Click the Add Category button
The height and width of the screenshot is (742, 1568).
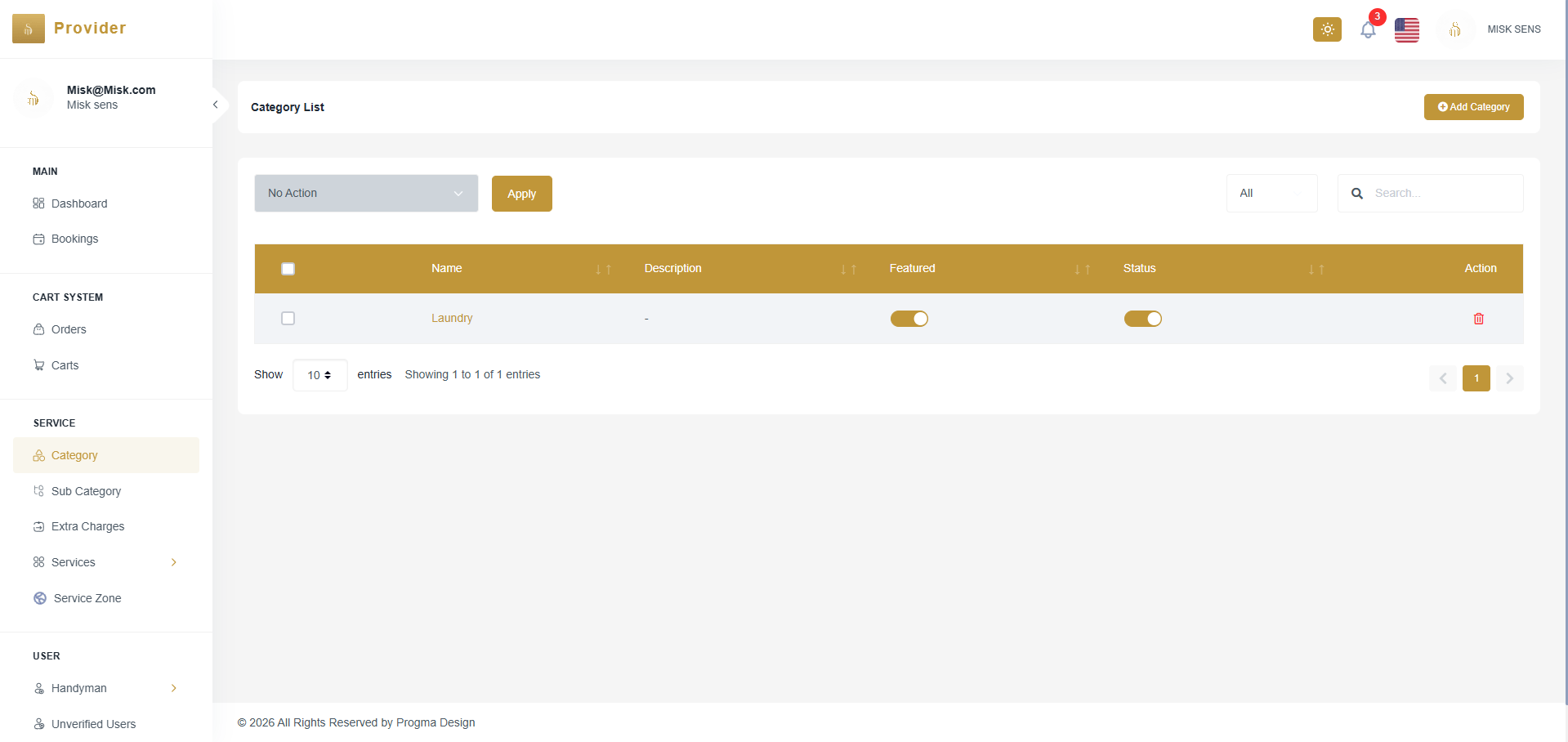pyautogui.click(x=1473, y=107)
